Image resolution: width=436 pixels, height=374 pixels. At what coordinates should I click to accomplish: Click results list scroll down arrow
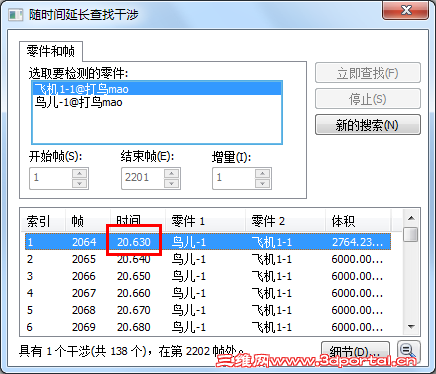pos(411,327)
